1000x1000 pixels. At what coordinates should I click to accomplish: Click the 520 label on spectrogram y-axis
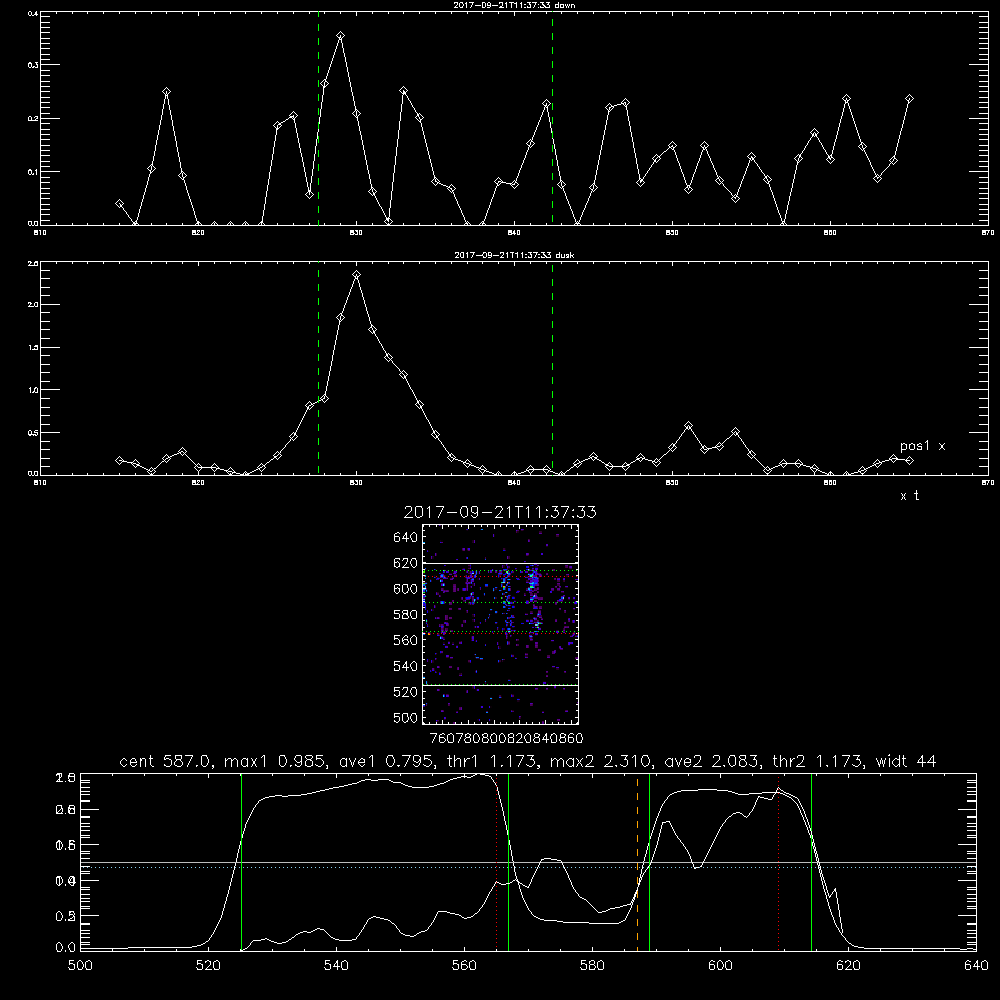[x=406, y=692]
